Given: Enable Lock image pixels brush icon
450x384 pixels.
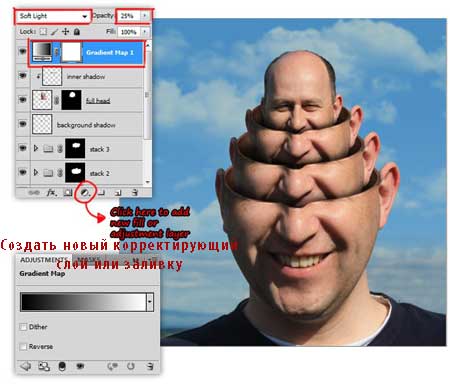Looking at the screenshot, I should (54, 32).
